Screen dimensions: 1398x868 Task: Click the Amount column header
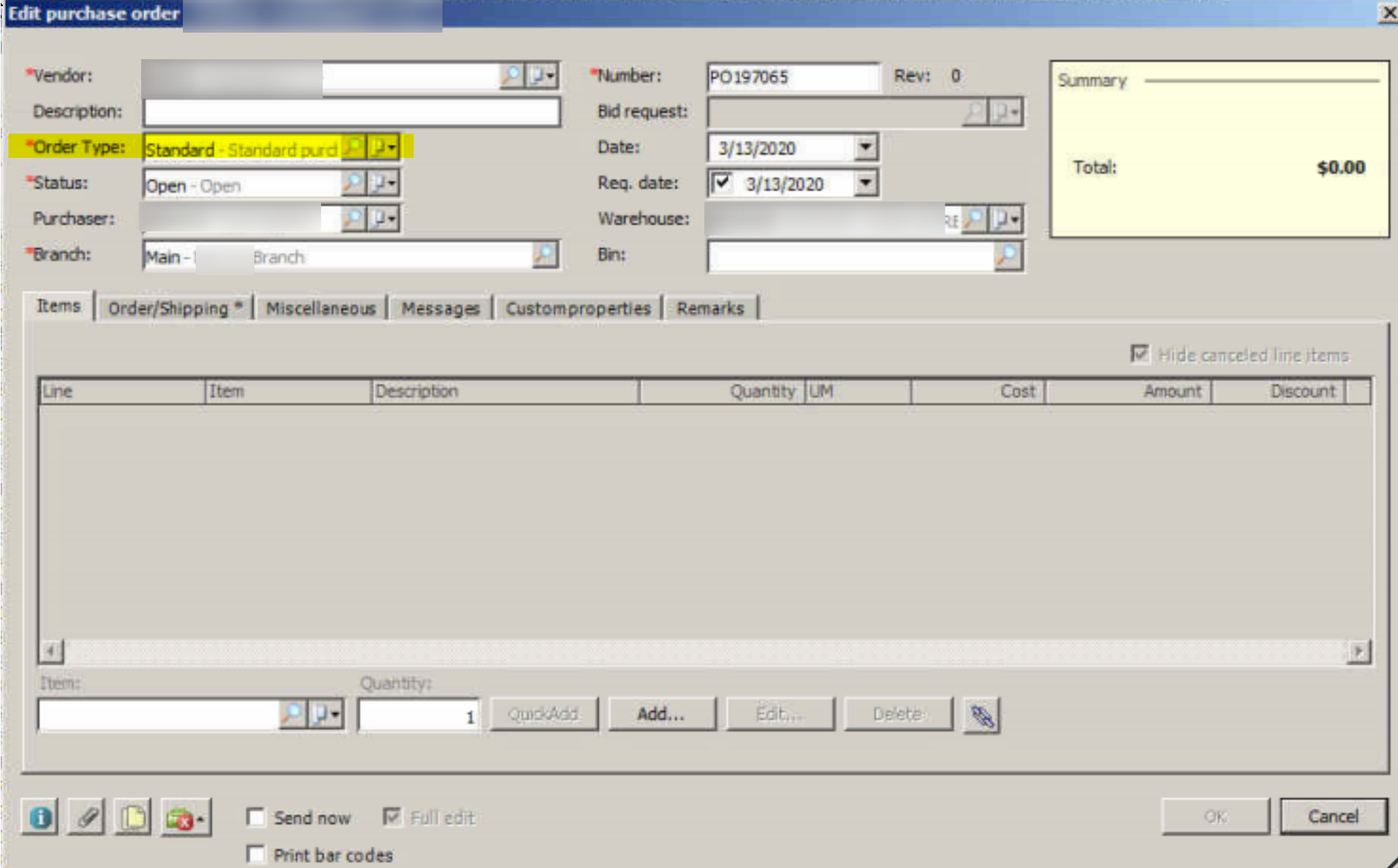pyautogui.click(x=1129, y=392)
